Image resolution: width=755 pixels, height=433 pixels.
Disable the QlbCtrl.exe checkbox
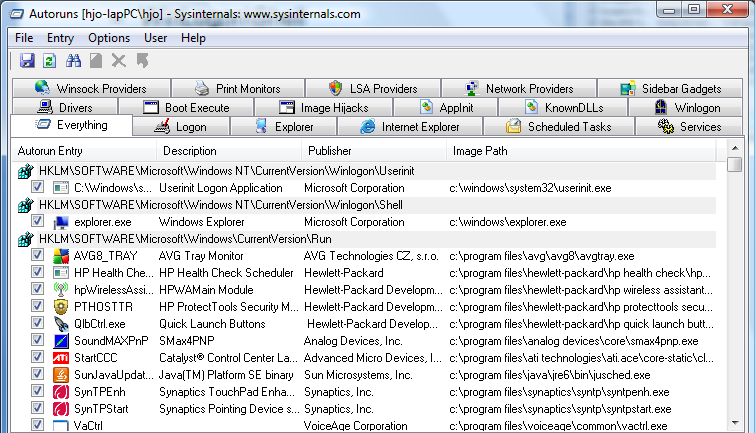coord(37,323)
